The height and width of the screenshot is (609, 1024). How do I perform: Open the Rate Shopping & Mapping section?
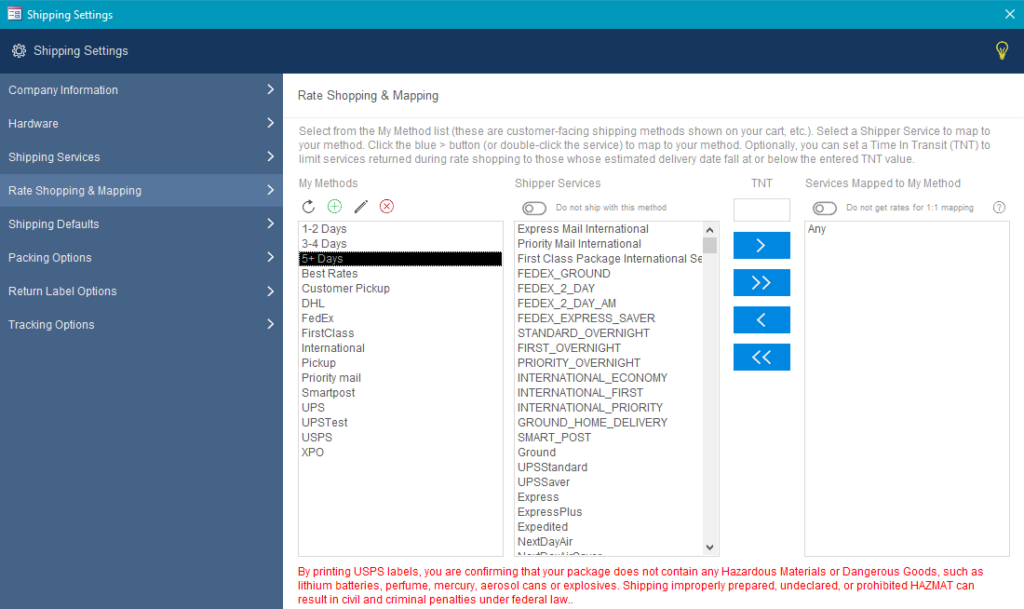tap(142, 190)
